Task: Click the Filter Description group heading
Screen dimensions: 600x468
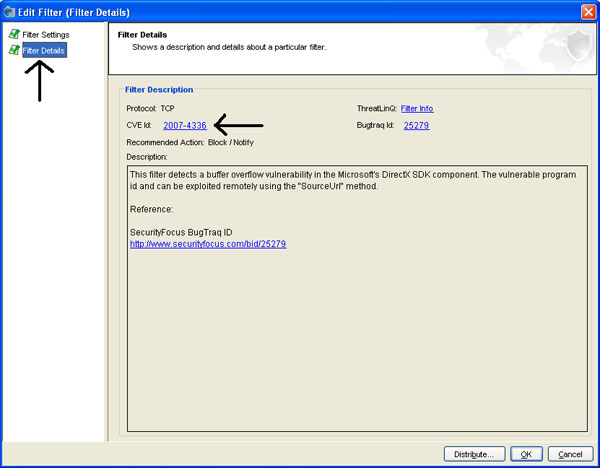Action: [x=159, y=90]
